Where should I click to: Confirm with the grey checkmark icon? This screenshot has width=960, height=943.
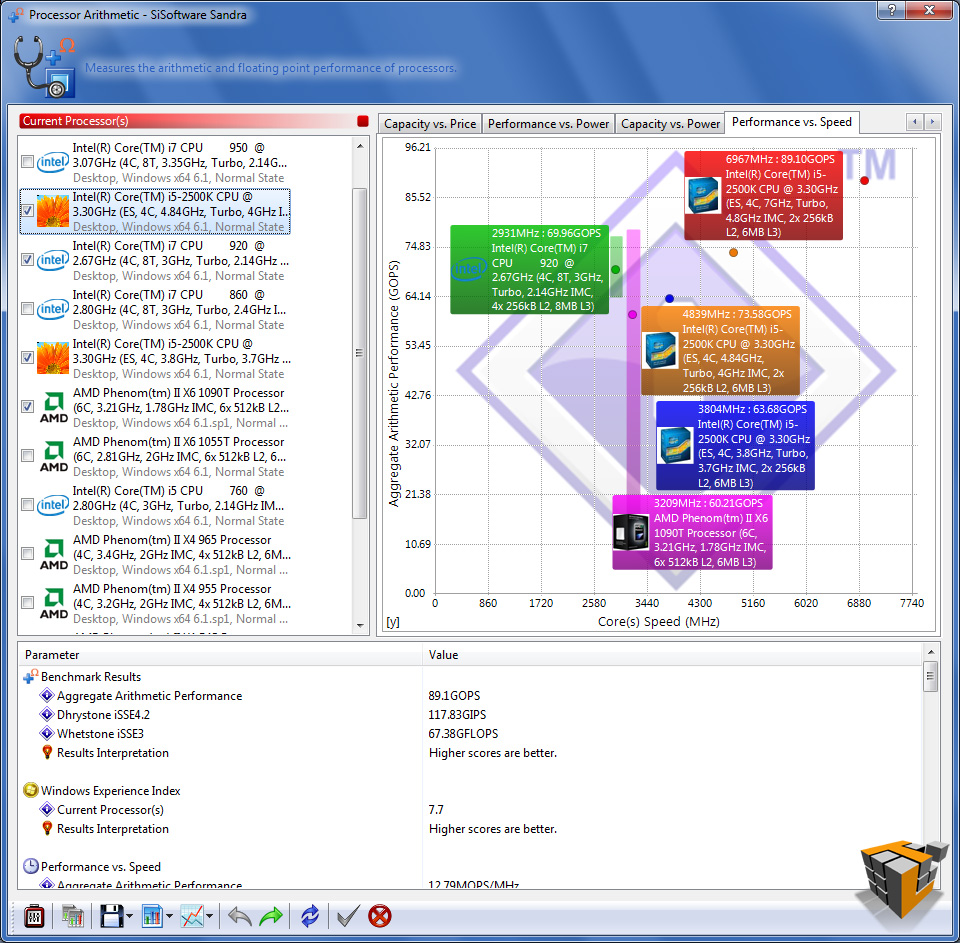tap(348, 916)
